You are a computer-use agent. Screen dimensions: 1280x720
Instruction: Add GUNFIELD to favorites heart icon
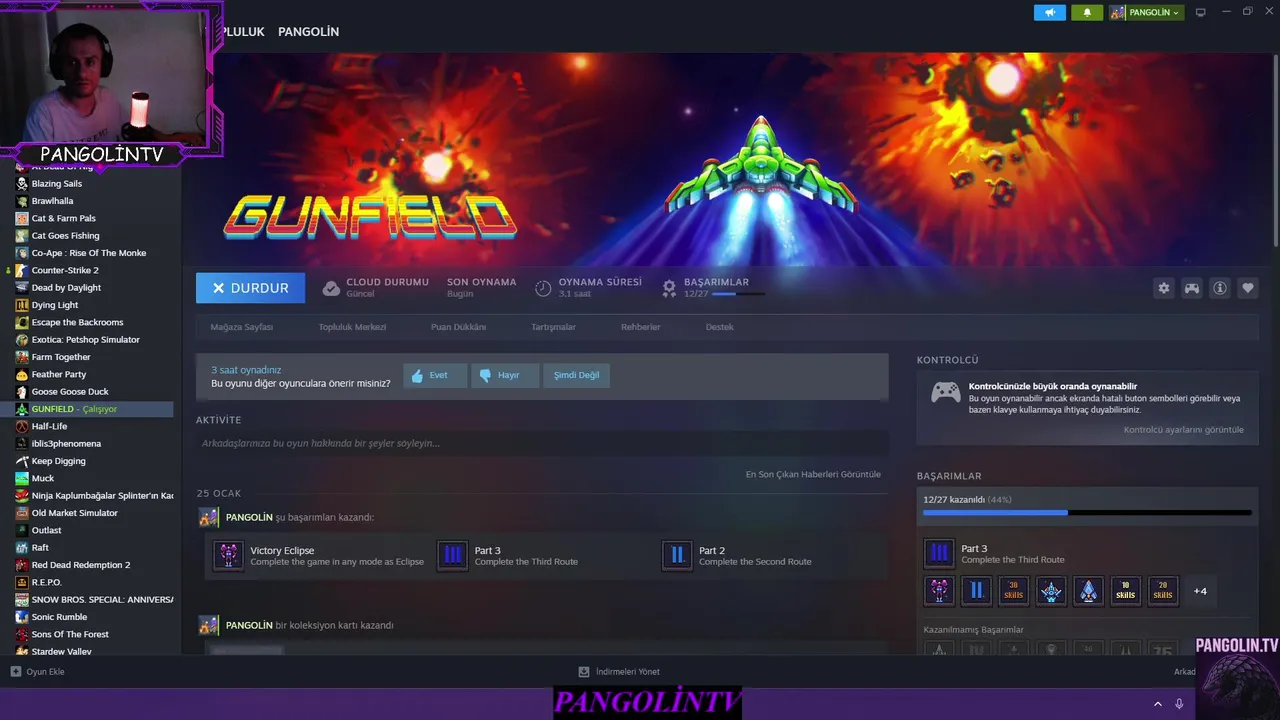pos(1248,288)
